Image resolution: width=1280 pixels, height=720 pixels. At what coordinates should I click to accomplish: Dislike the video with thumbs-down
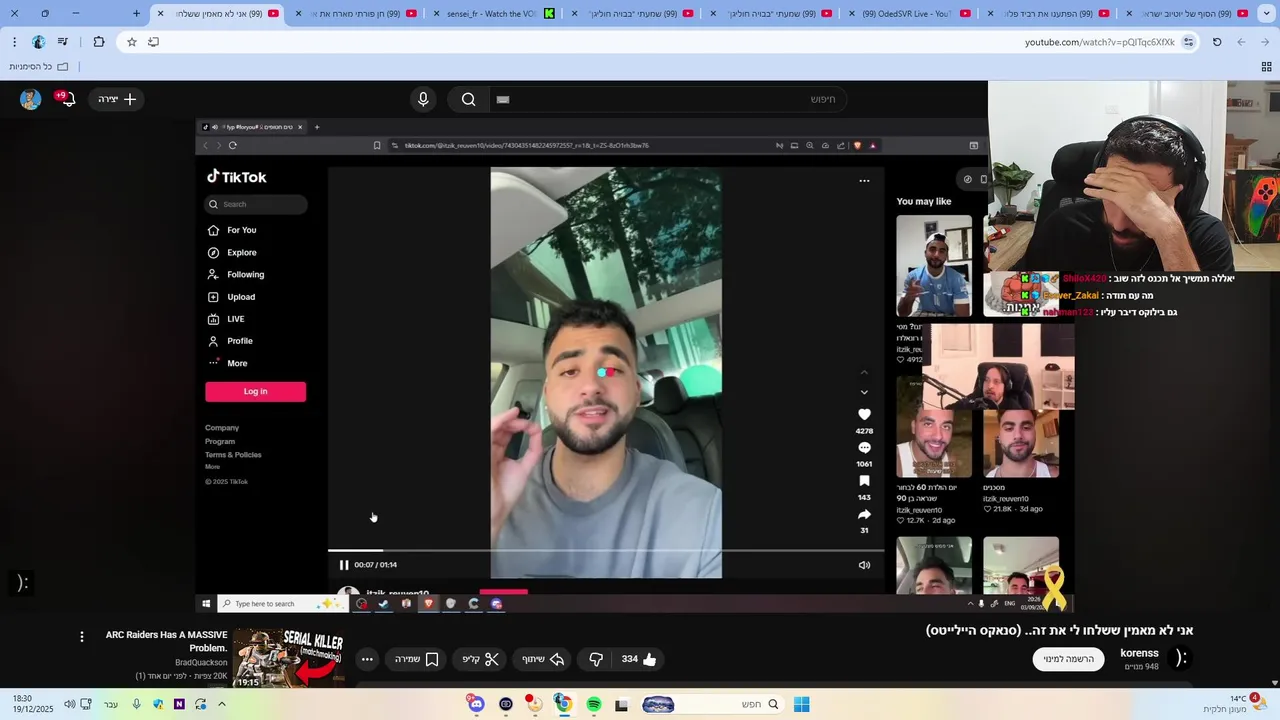click(596, 659)
